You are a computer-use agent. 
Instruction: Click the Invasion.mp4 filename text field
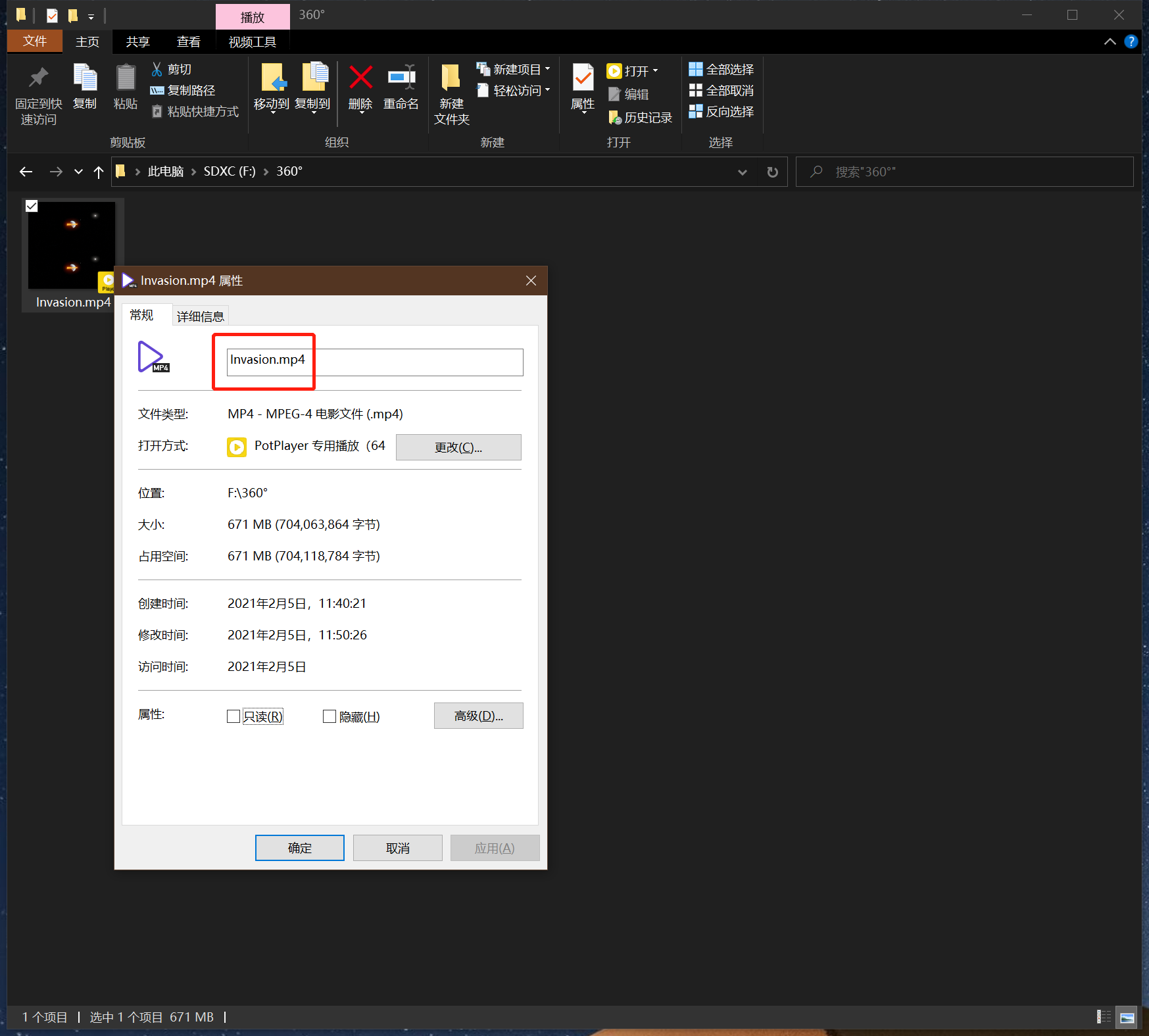pos(374,362)
